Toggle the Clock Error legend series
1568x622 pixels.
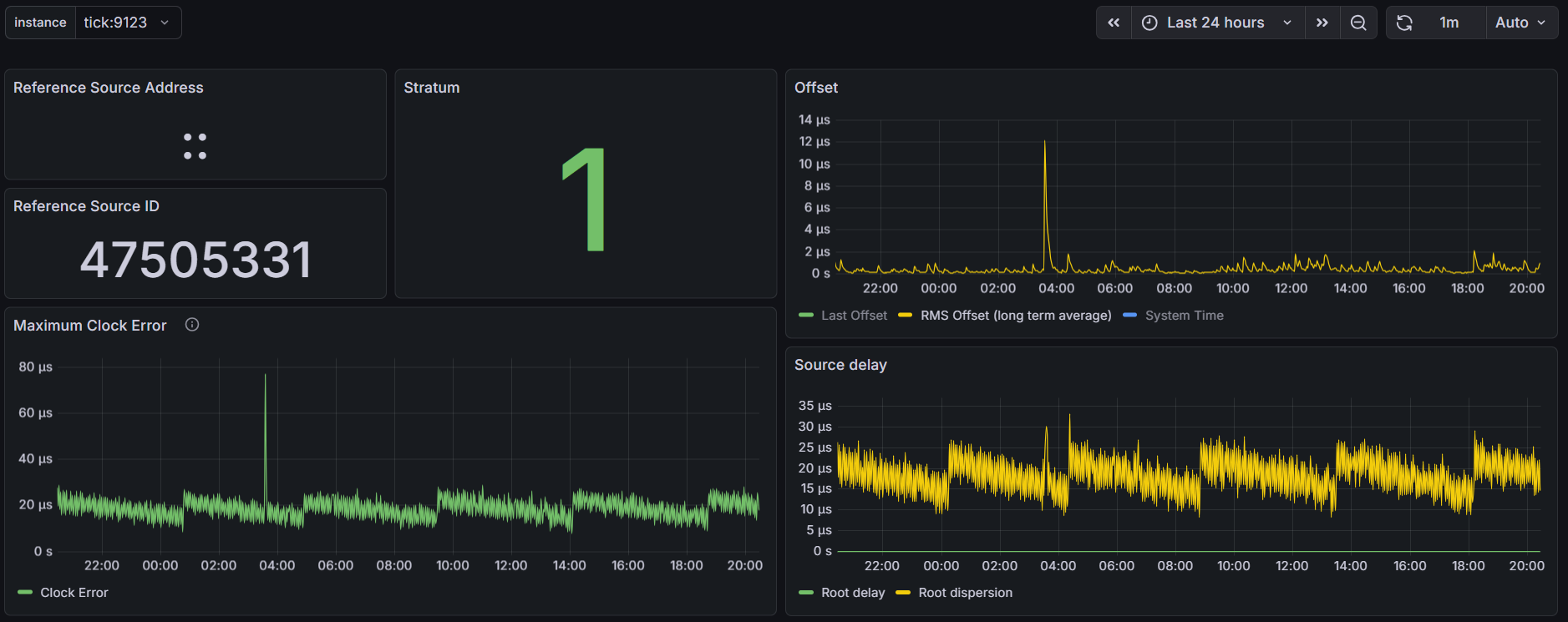[74, 593]
